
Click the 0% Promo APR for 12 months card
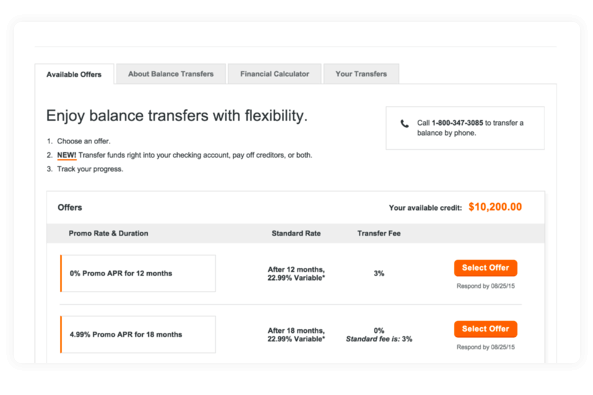(138, 273)
